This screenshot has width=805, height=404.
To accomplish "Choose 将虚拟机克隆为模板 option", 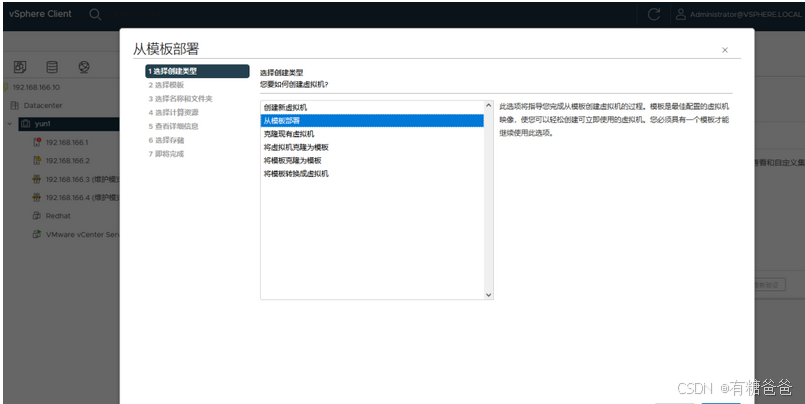I will pos(372,147).
